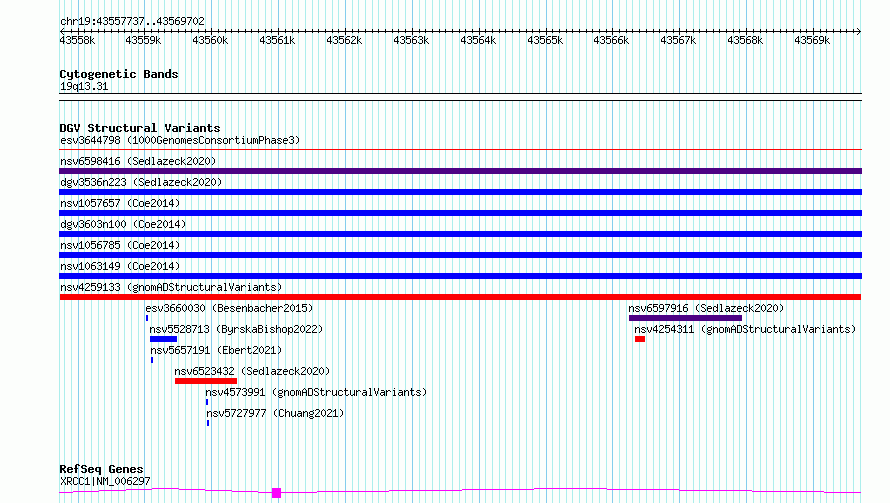This screenshot has height=503, width=890.
Task: Click the chr19:43557737..43569702 region label
Action: click(x=132, y=21)
